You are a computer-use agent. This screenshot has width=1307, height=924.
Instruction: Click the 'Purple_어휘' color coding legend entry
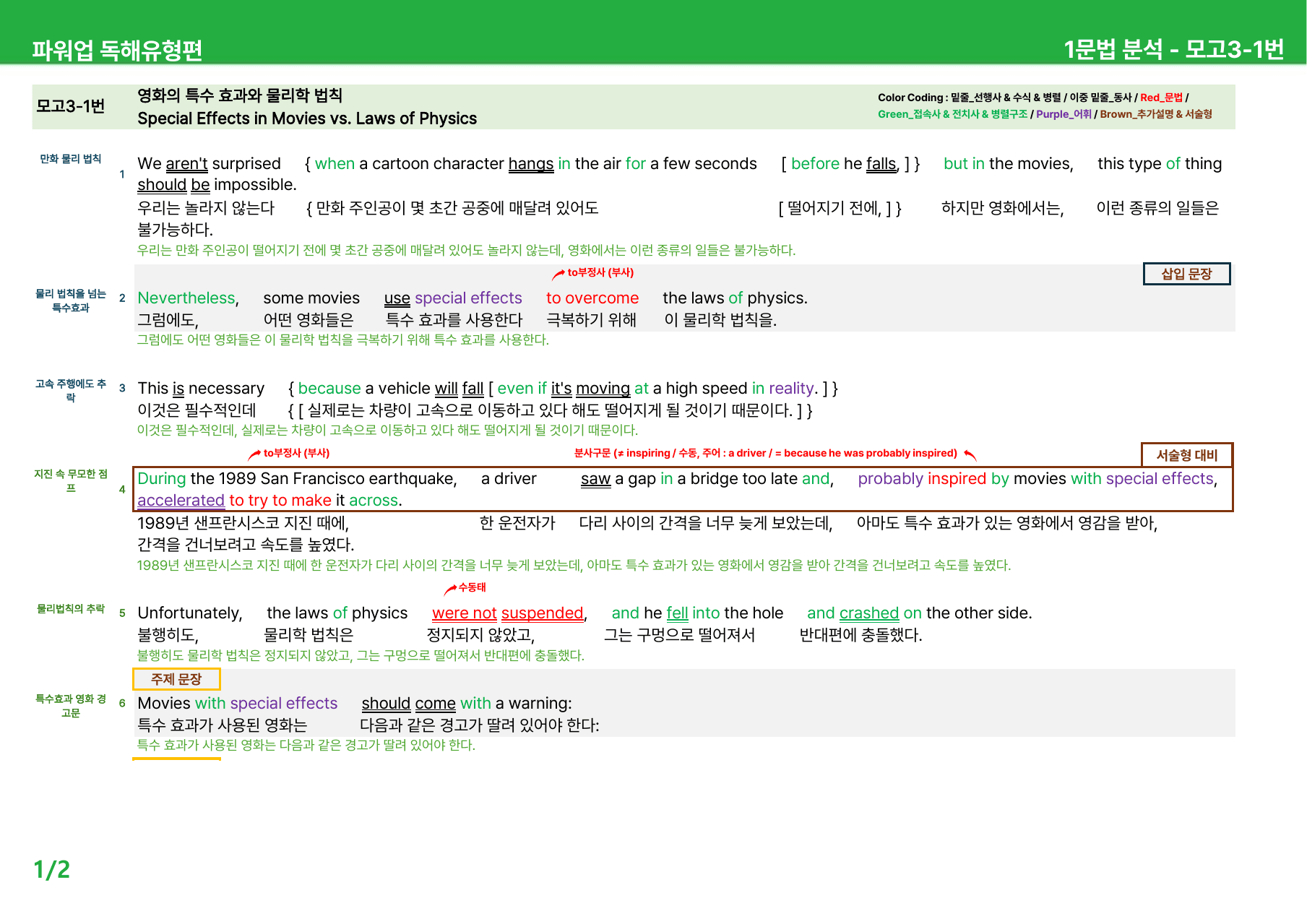pos(1064,114)
